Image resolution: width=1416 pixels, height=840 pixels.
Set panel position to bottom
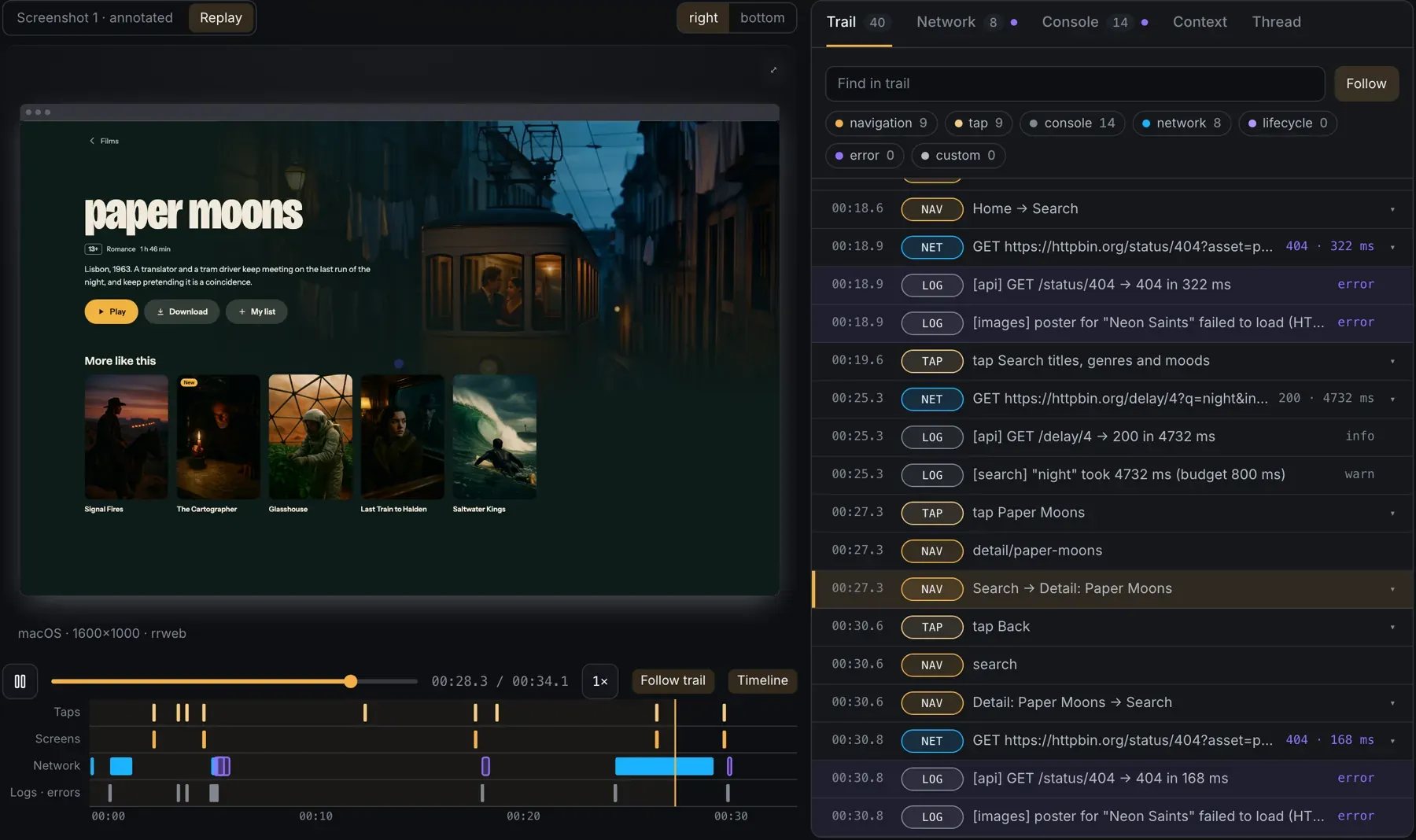pyautogui.click(x=762, y=17)
